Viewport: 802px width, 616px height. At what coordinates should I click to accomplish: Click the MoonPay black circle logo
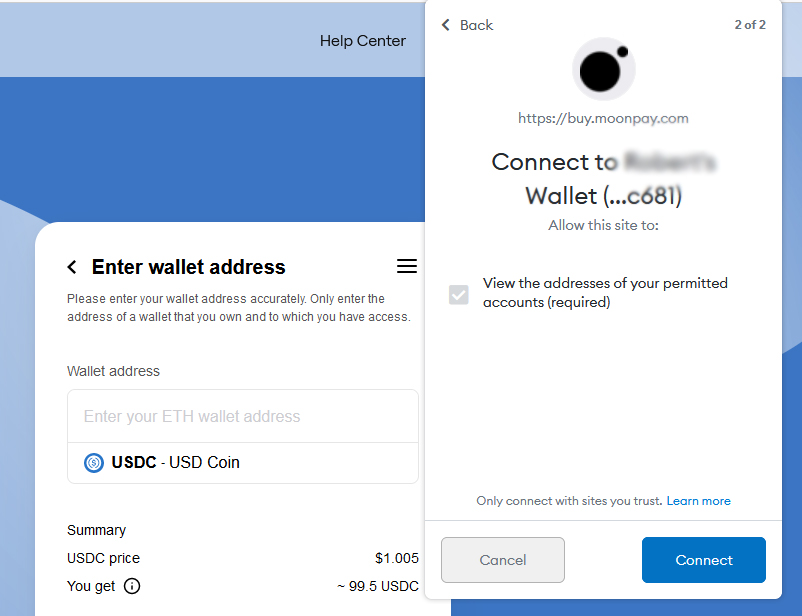[604, 69]
